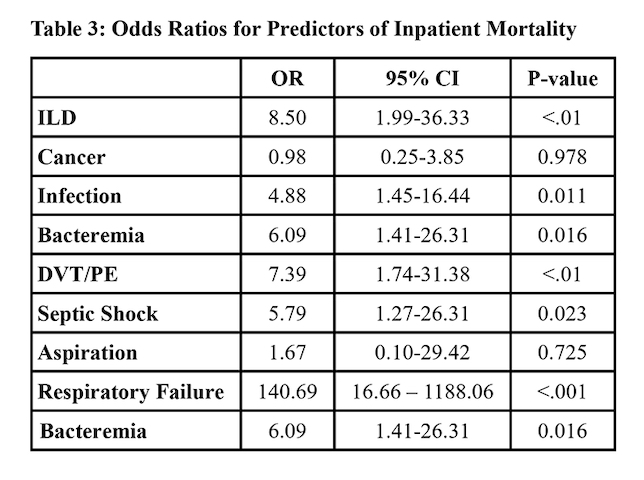
Task: Click the Aspiration row label
Action: tap(86, 353)
